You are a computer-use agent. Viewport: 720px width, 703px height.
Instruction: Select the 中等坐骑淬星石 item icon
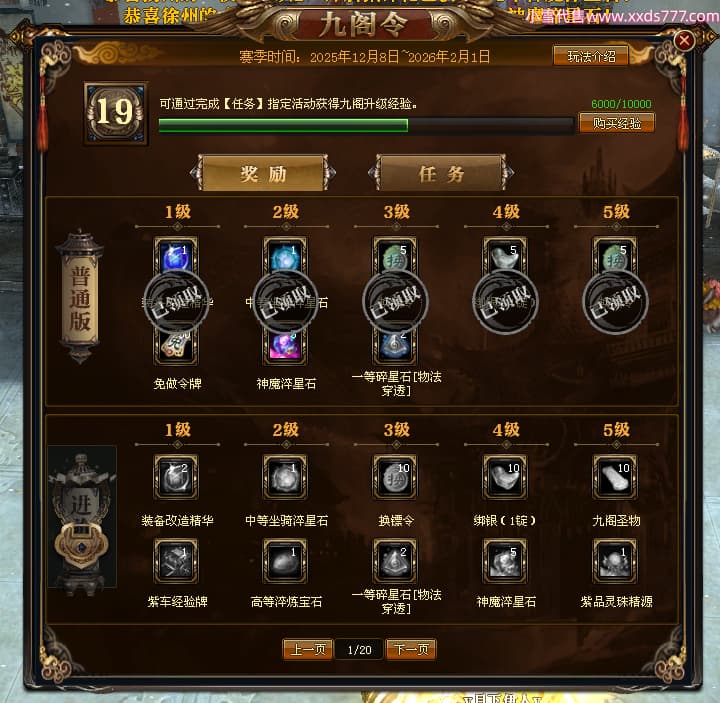(285, 477)
